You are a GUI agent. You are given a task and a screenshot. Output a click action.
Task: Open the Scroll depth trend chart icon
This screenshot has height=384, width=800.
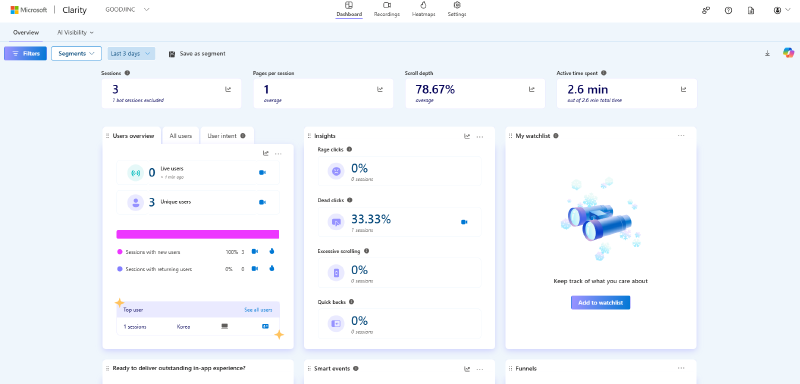(532, 89)
